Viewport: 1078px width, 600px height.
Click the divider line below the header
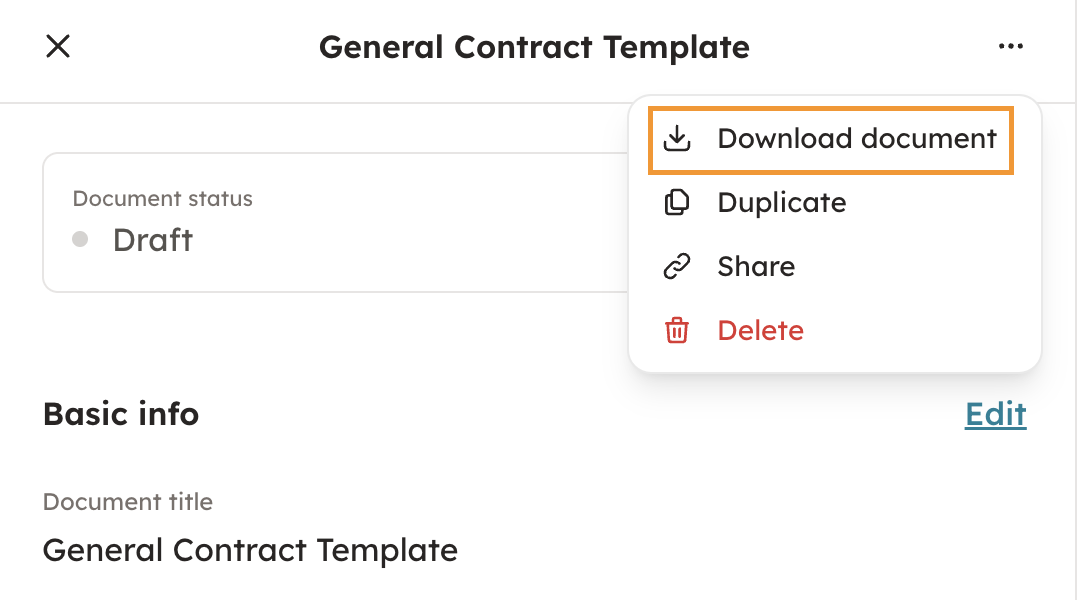click(x=300, y=102)
